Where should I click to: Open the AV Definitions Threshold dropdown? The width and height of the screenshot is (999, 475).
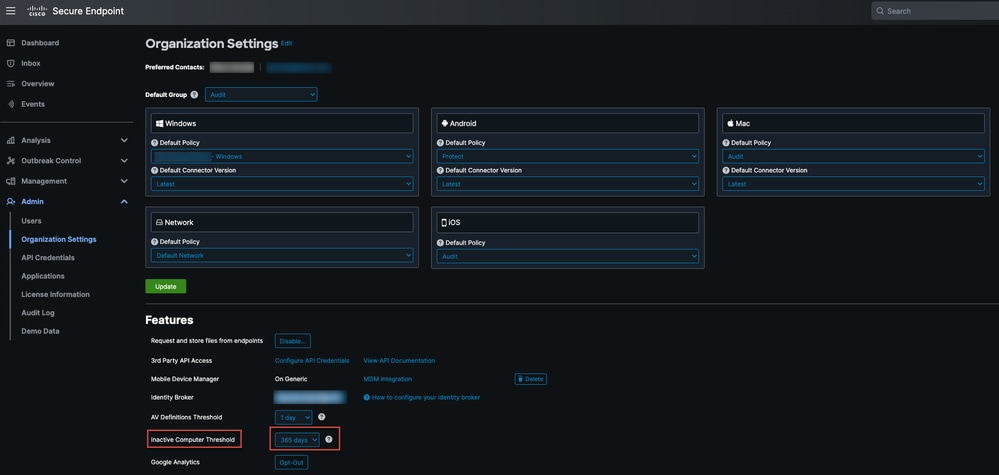point(294,418)
